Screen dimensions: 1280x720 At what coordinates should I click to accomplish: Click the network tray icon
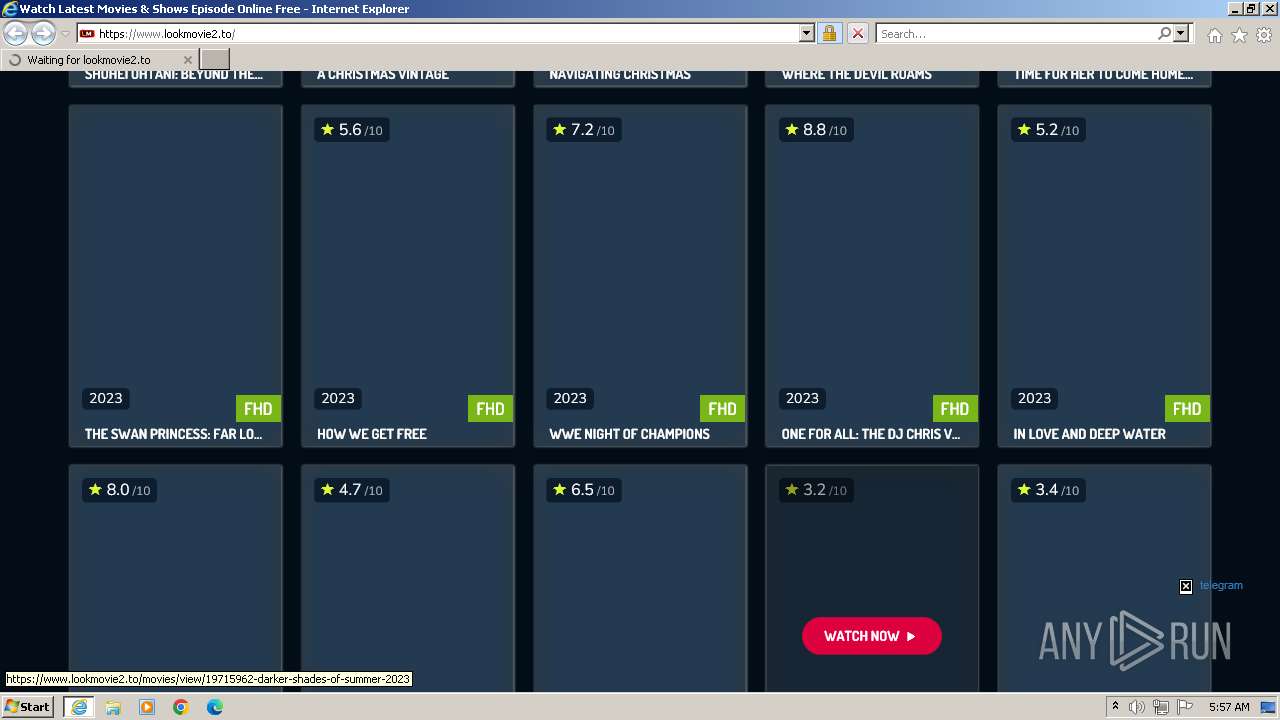(1161, 707)
